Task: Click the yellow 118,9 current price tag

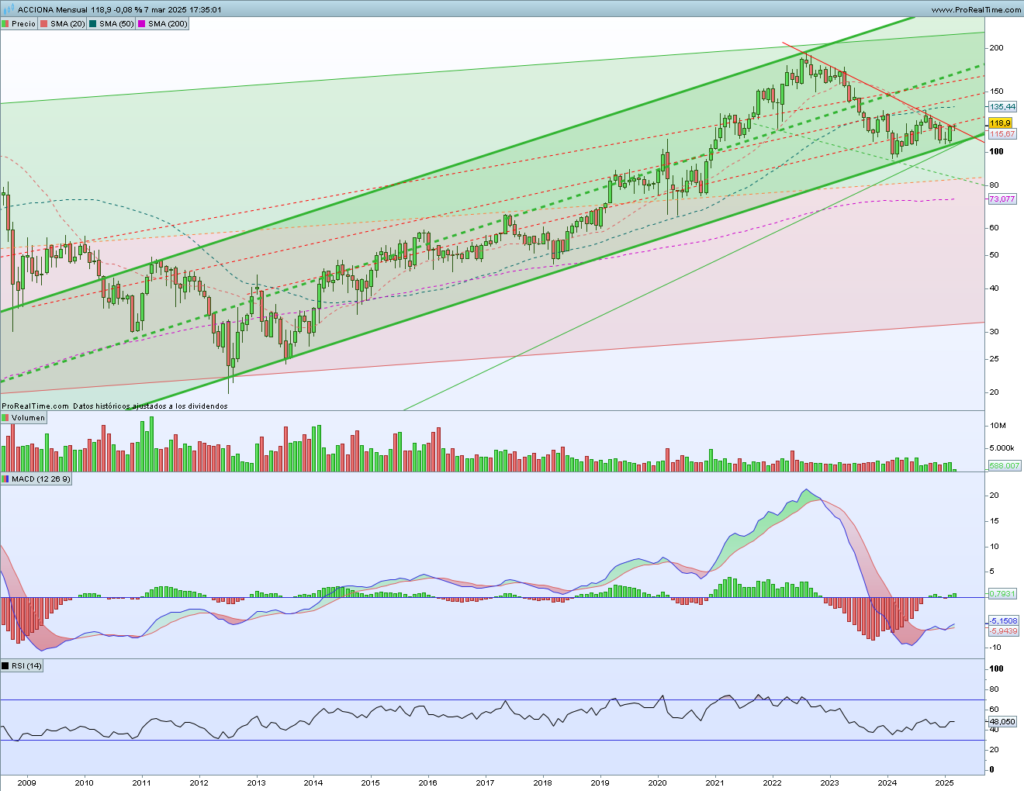Action: point(1000,122)
